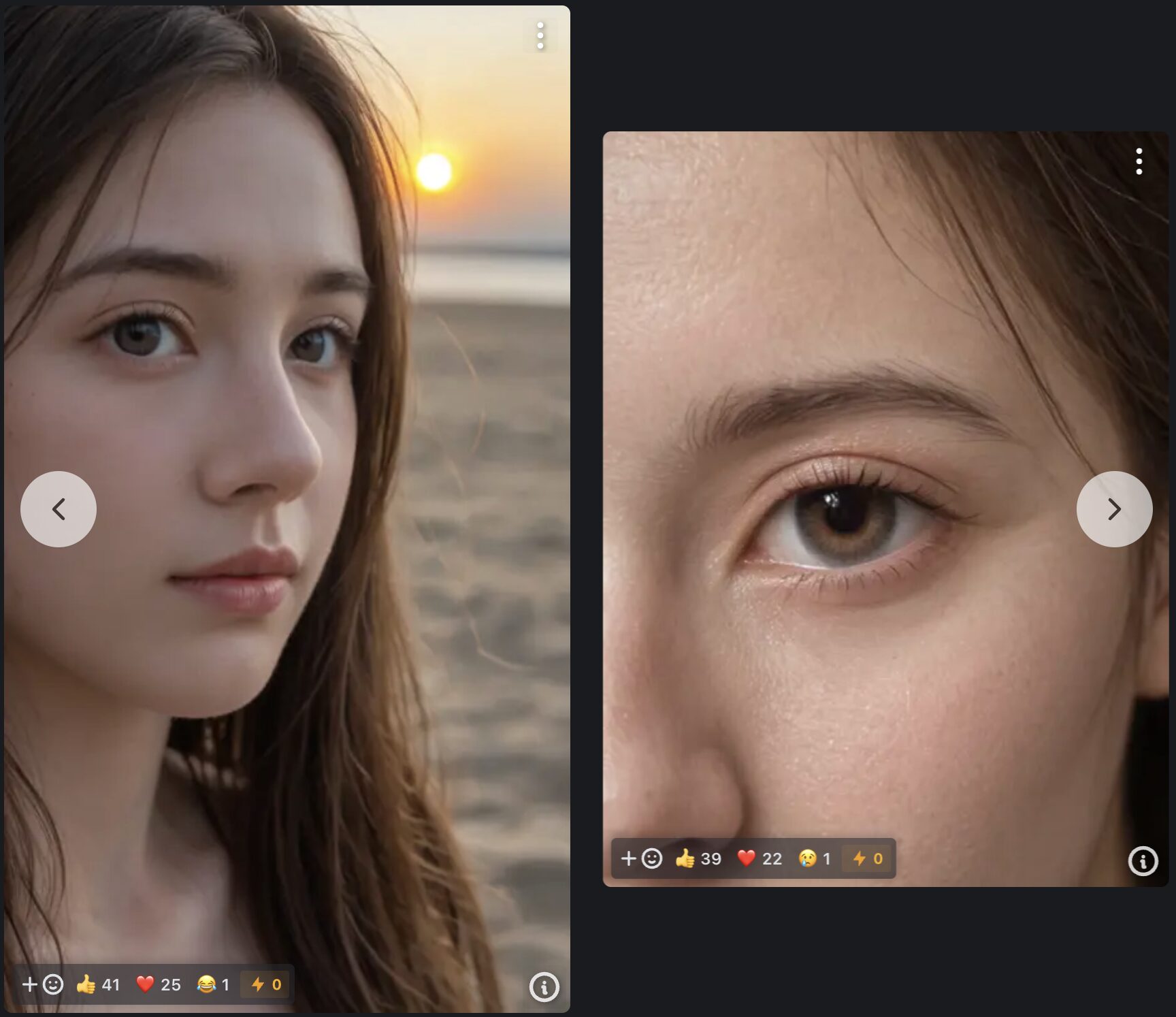Open the three-dot menu on the eye close-up
Screen dimensions: 1176x1017
coord(1139,161)
